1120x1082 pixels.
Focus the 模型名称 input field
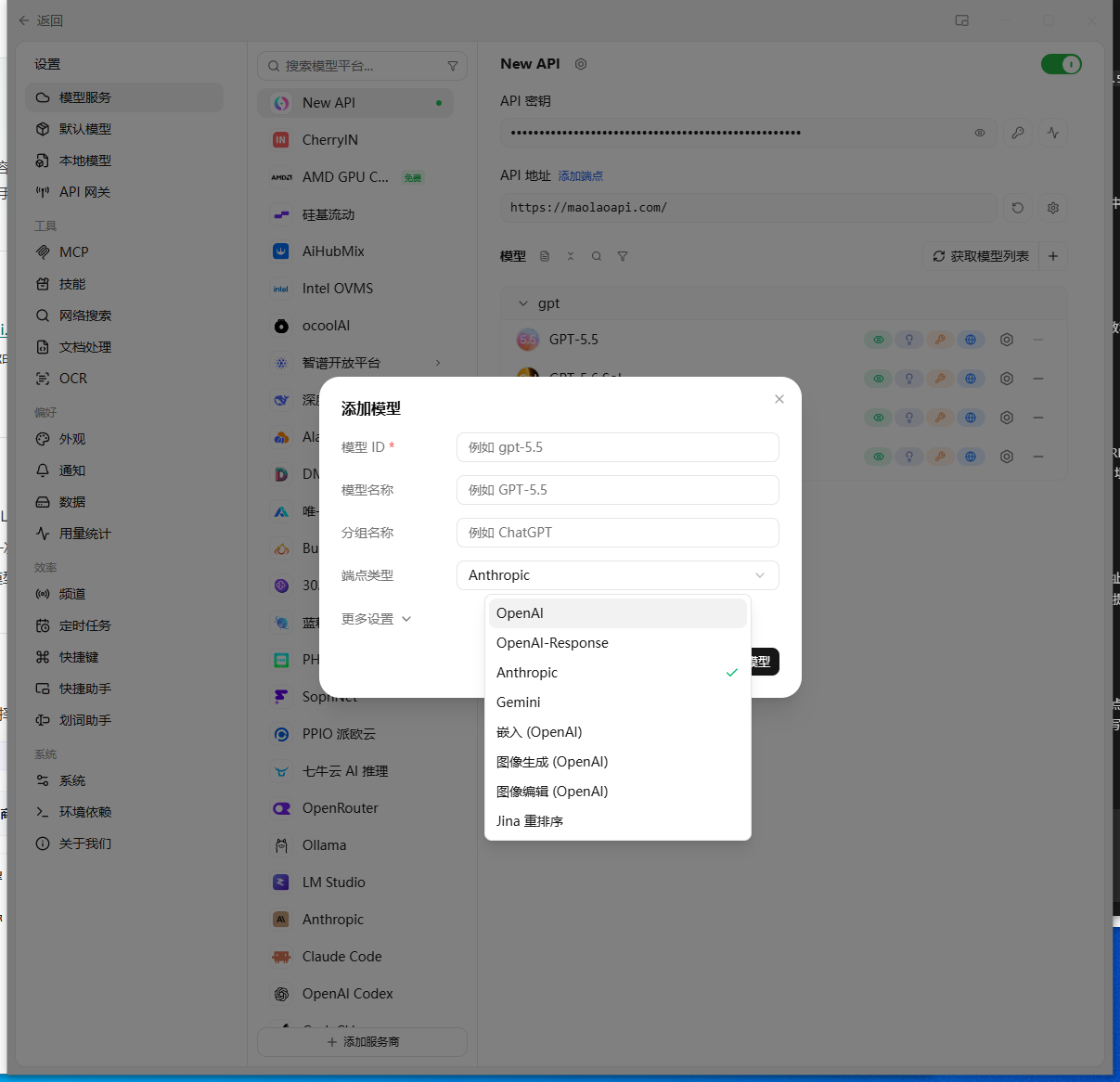click(x=618, y=490)
